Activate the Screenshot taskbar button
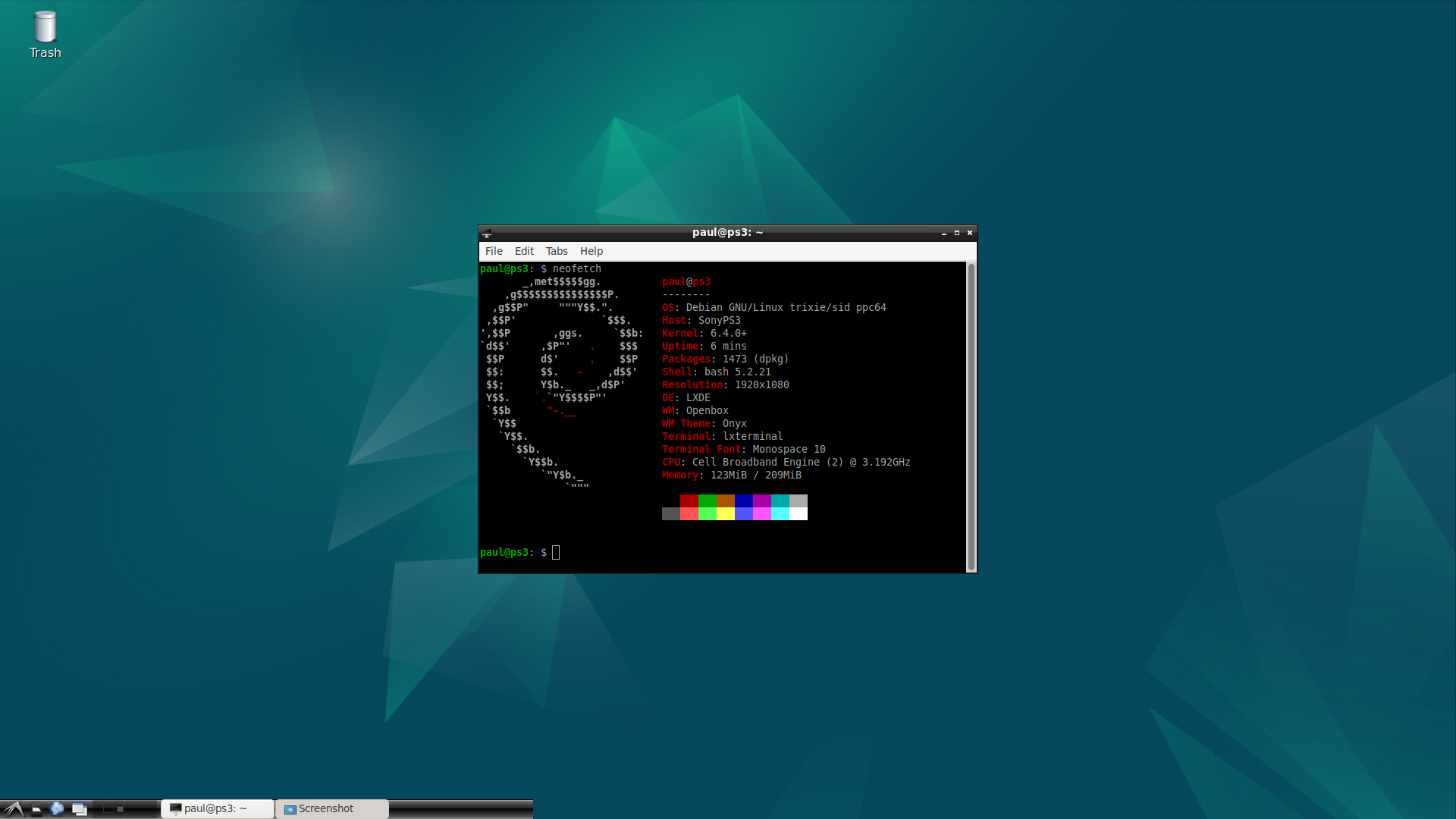Viewport: 1456px width, 819px height. (x=332, y=809)
